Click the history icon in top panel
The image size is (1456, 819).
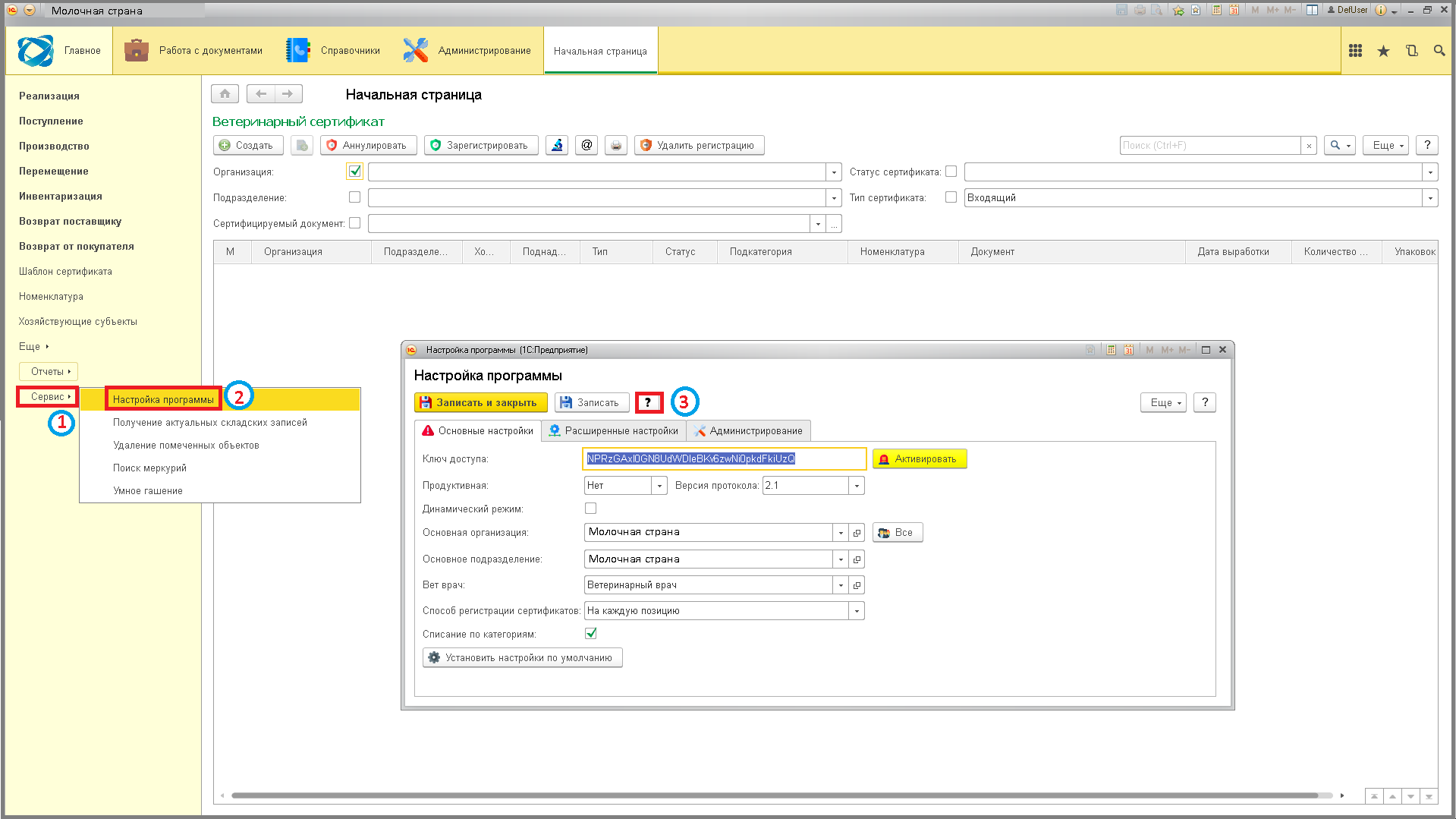[x=1411, y=51]
